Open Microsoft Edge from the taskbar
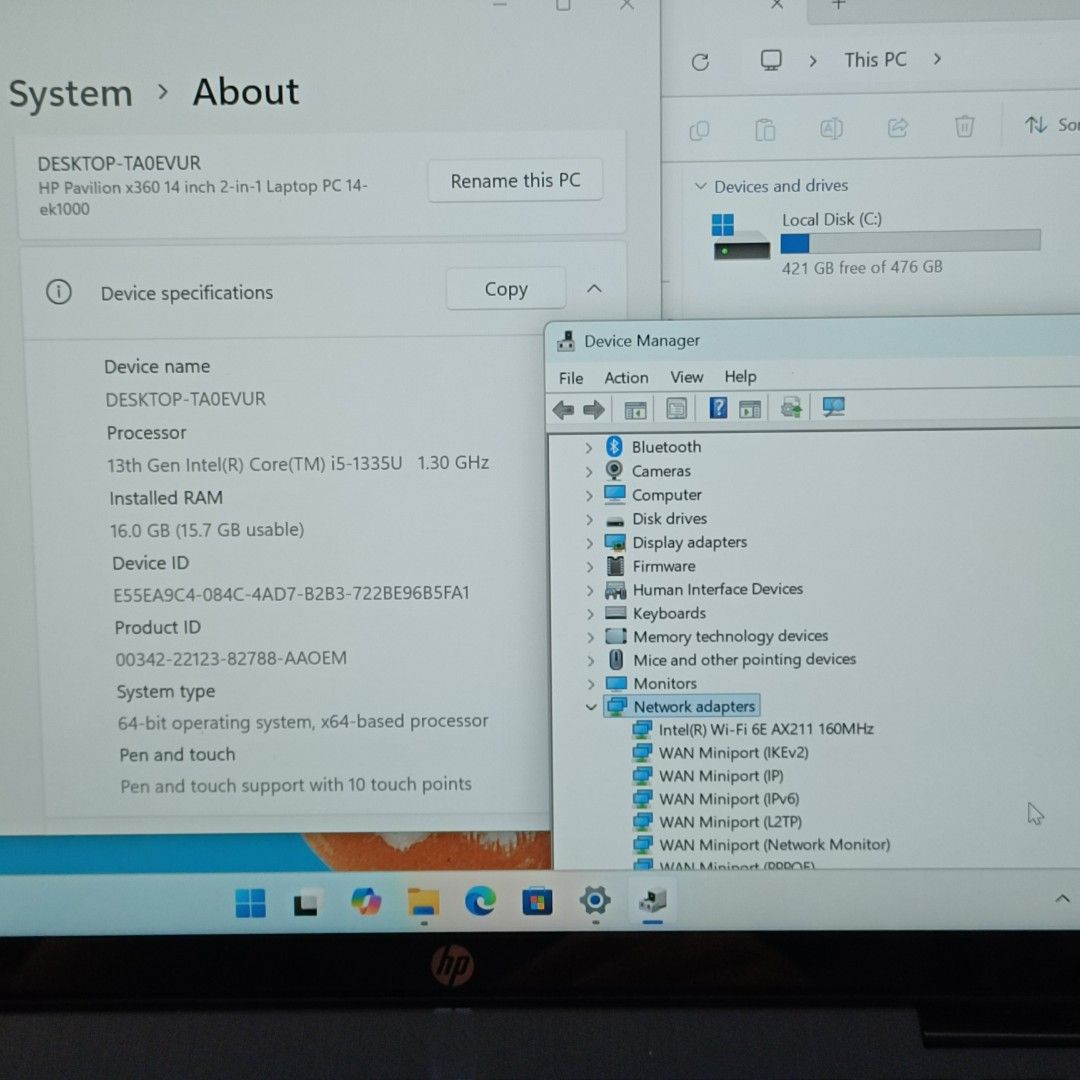 [x=481, y=902]
